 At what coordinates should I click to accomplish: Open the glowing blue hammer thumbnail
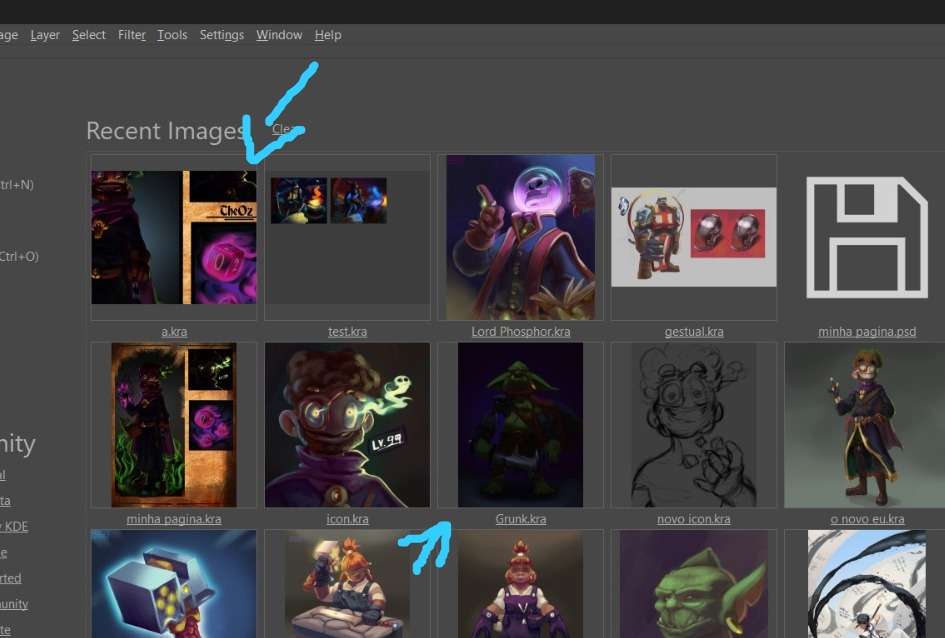174,584
